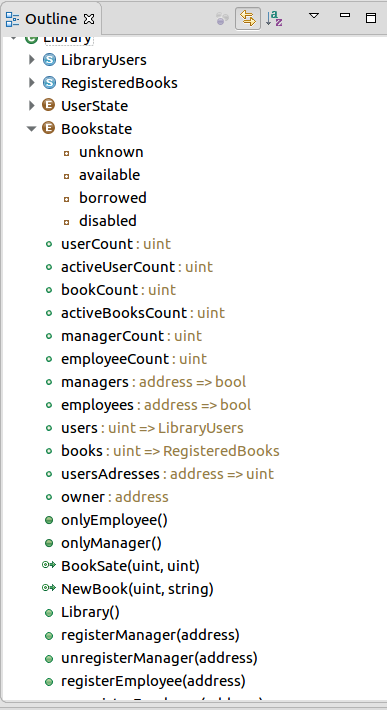Click the onlyEmployee modifier icon
Image resolution: width=387 pixels, height=710 pixels.
(x=49, y=520)
